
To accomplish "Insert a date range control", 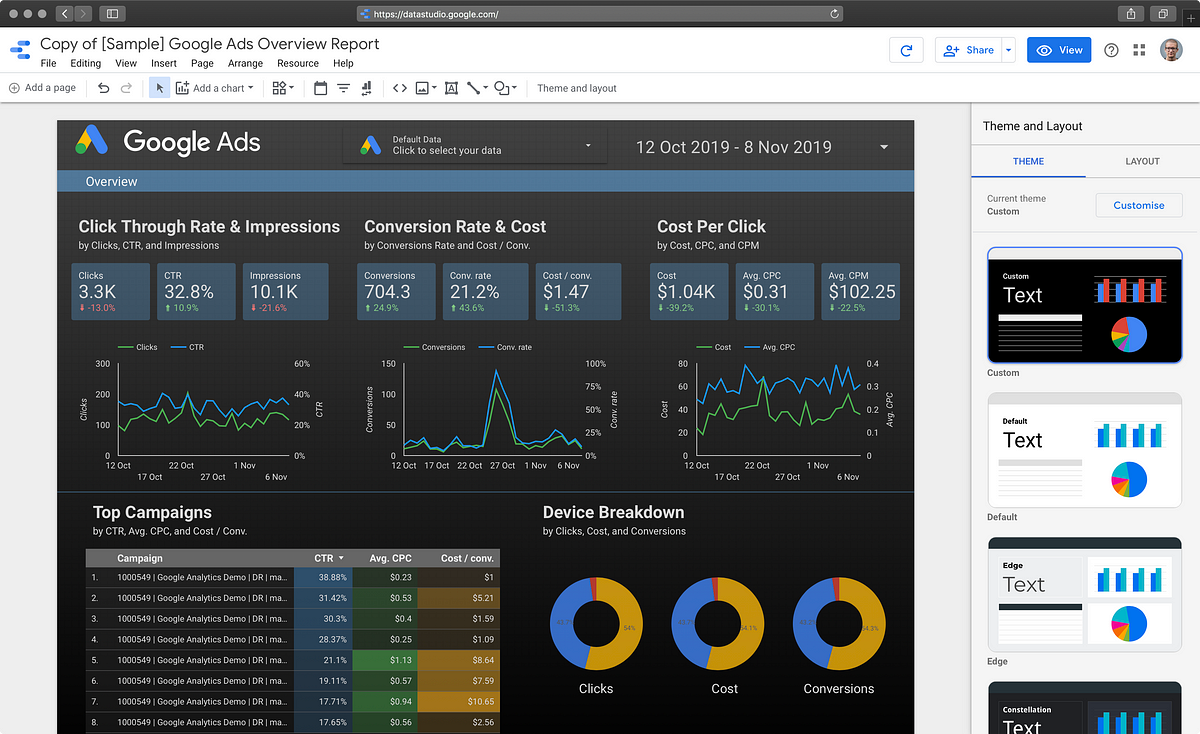I will coord(320,88).
